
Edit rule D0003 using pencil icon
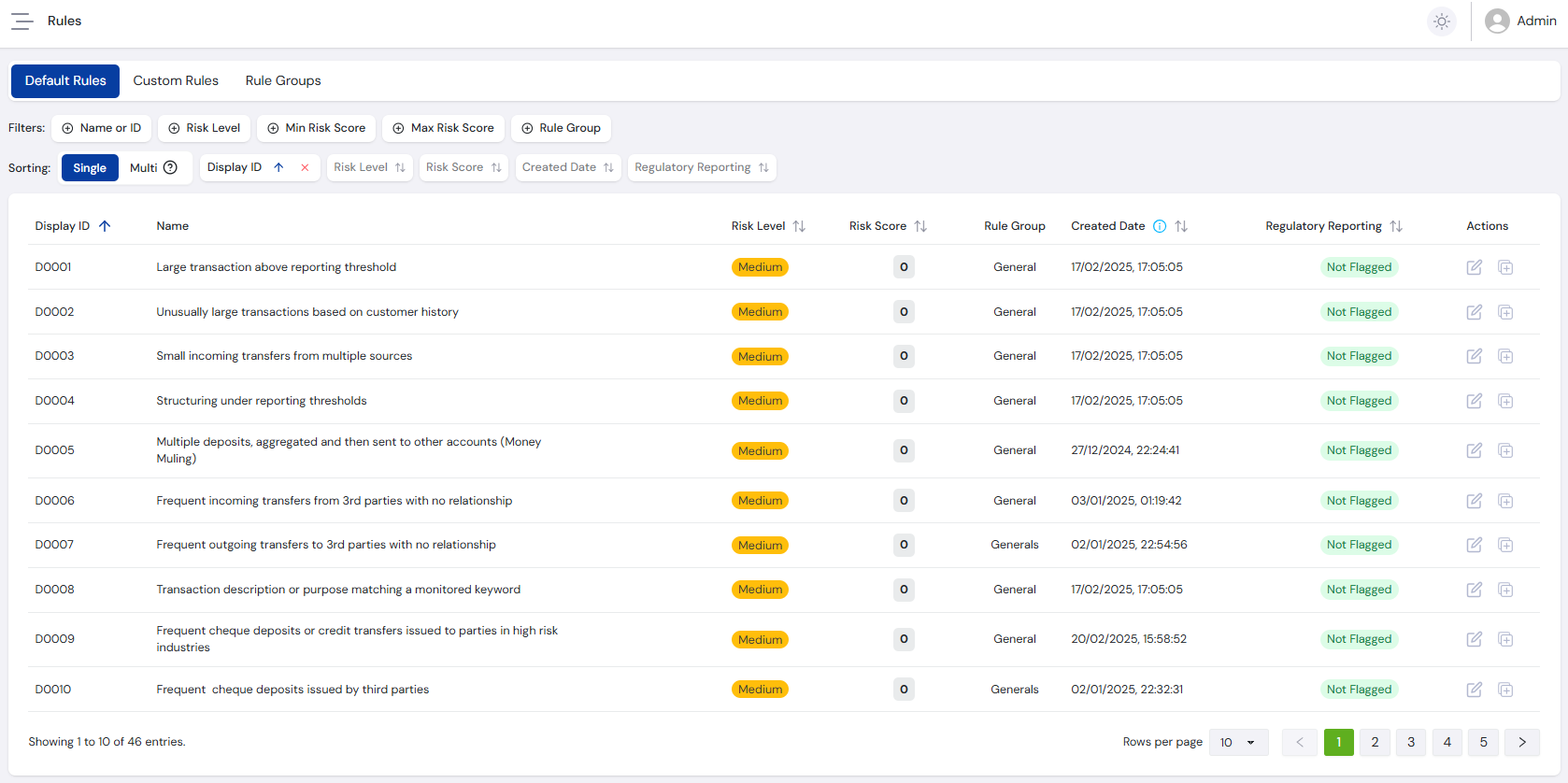(1475, 356)
